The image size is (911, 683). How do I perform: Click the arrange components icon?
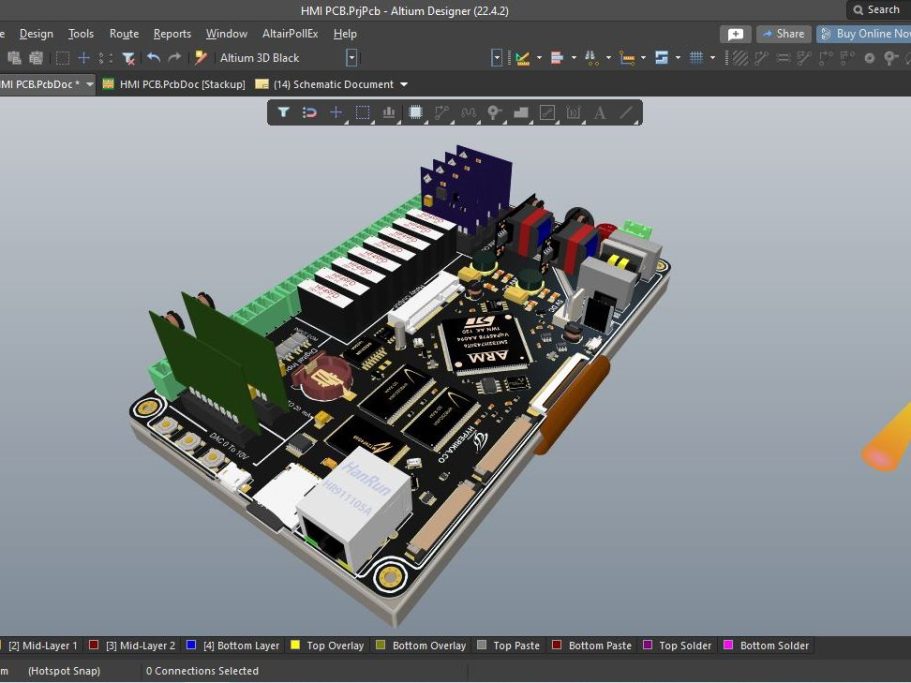[x=591, y=57]
